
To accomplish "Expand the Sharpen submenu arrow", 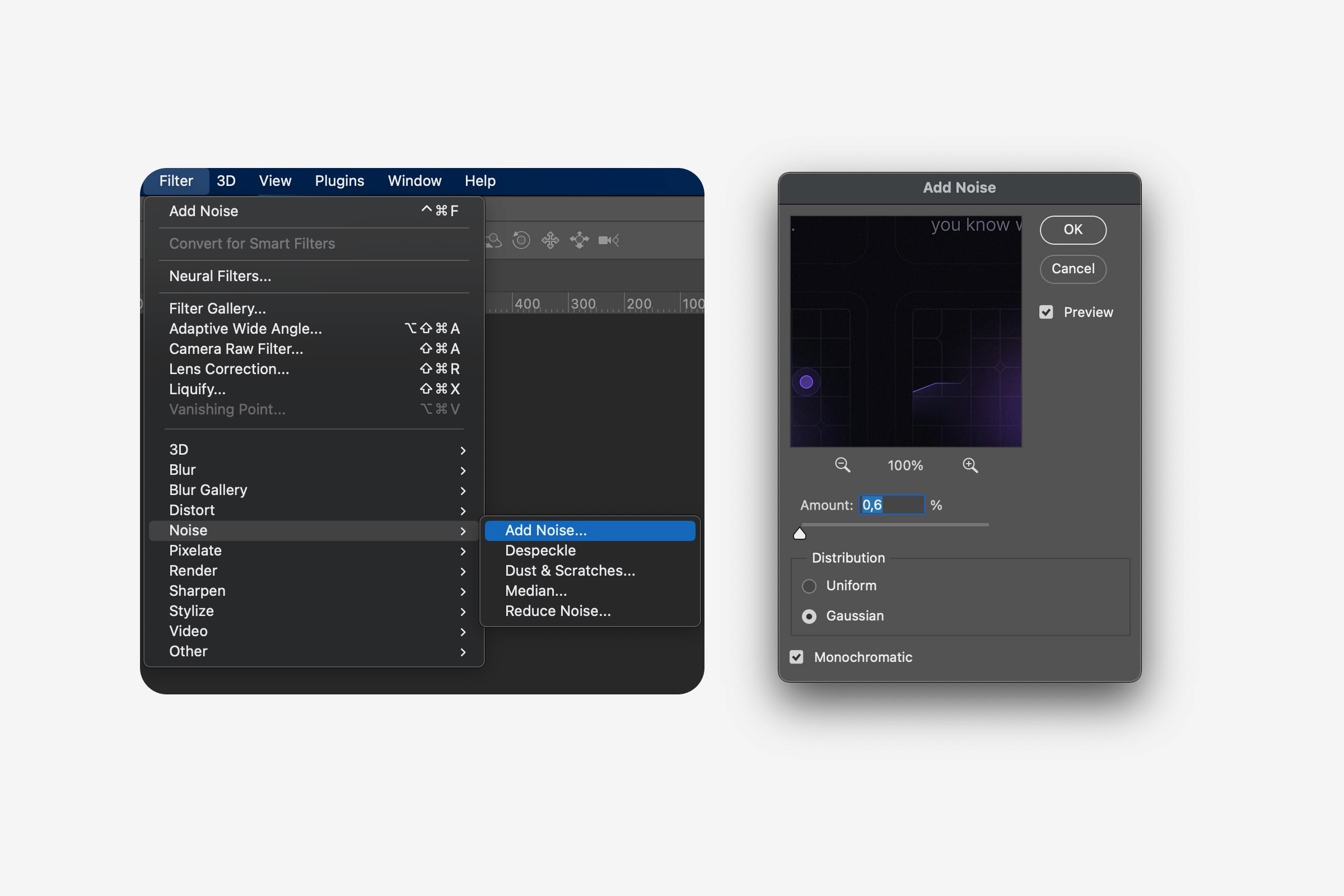I will tap(463, 591).
